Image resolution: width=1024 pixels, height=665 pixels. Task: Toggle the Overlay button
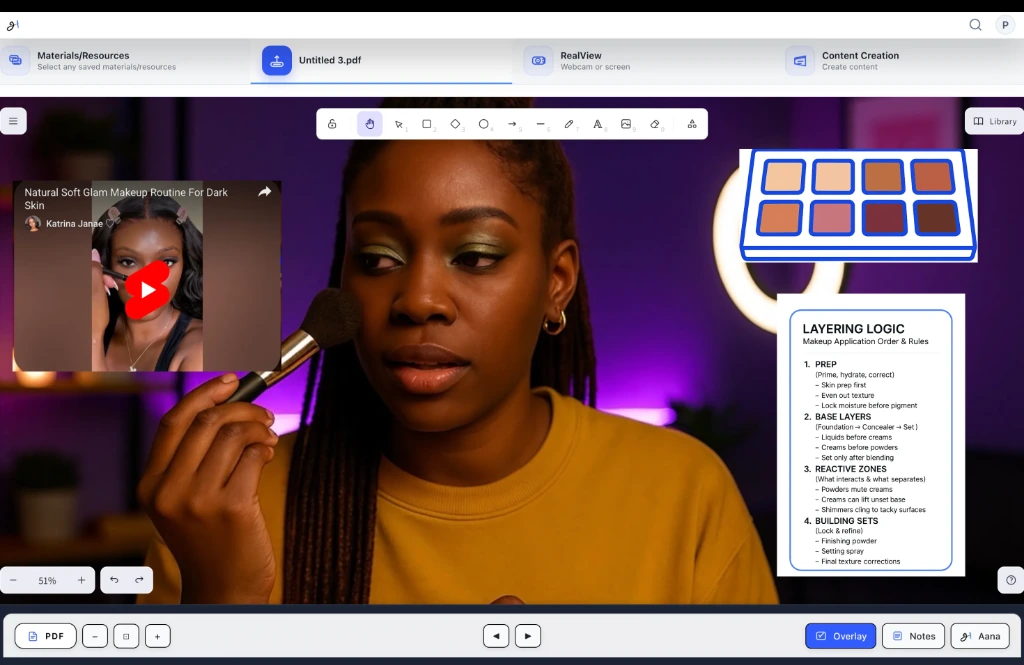(x=840, y=636)
